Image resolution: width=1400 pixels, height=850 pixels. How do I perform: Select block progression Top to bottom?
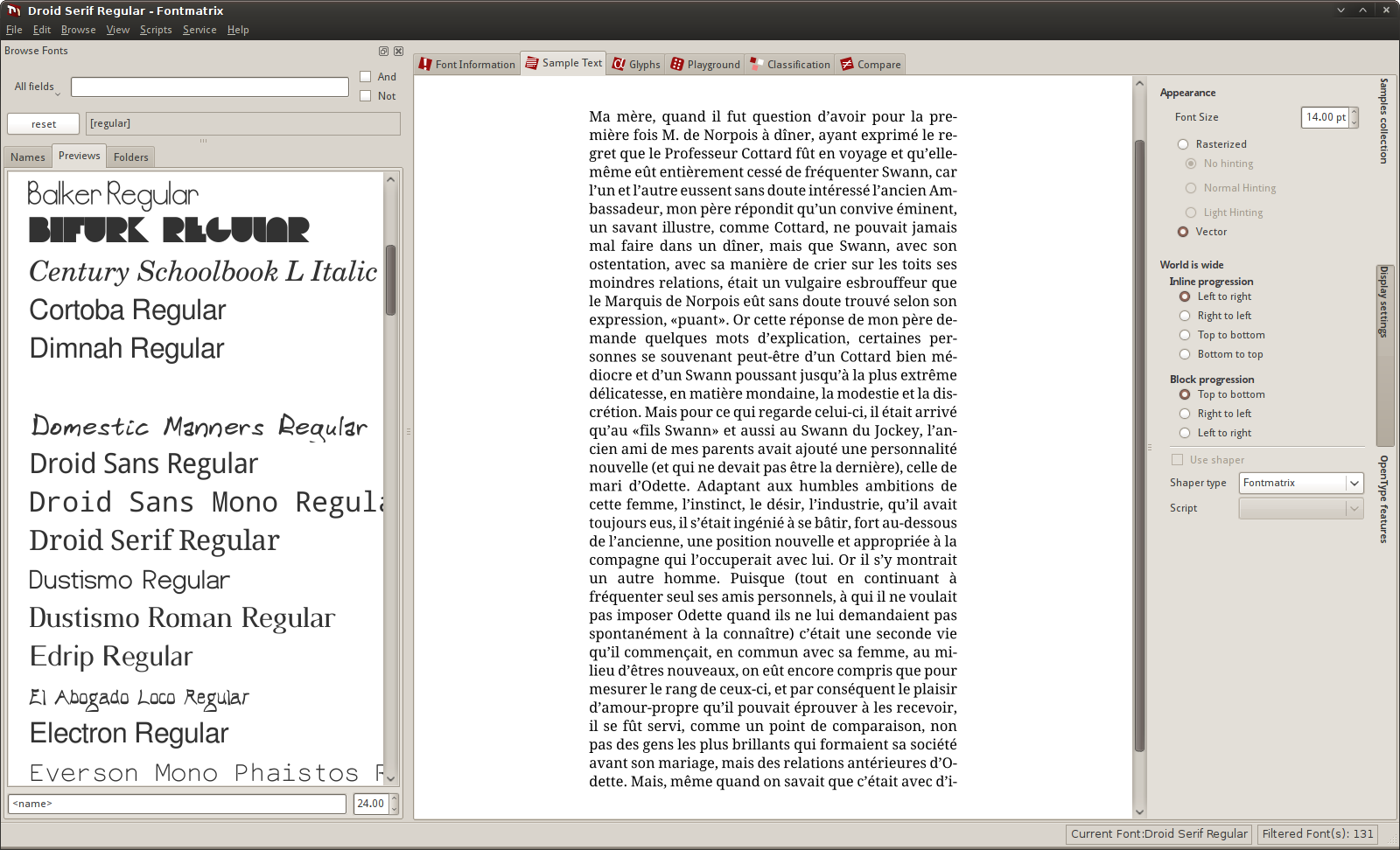(1185, 394)
